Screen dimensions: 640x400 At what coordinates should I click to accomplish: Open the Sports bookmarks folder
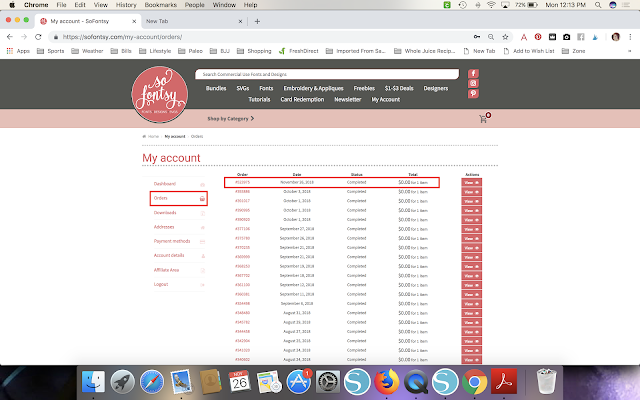51,51
